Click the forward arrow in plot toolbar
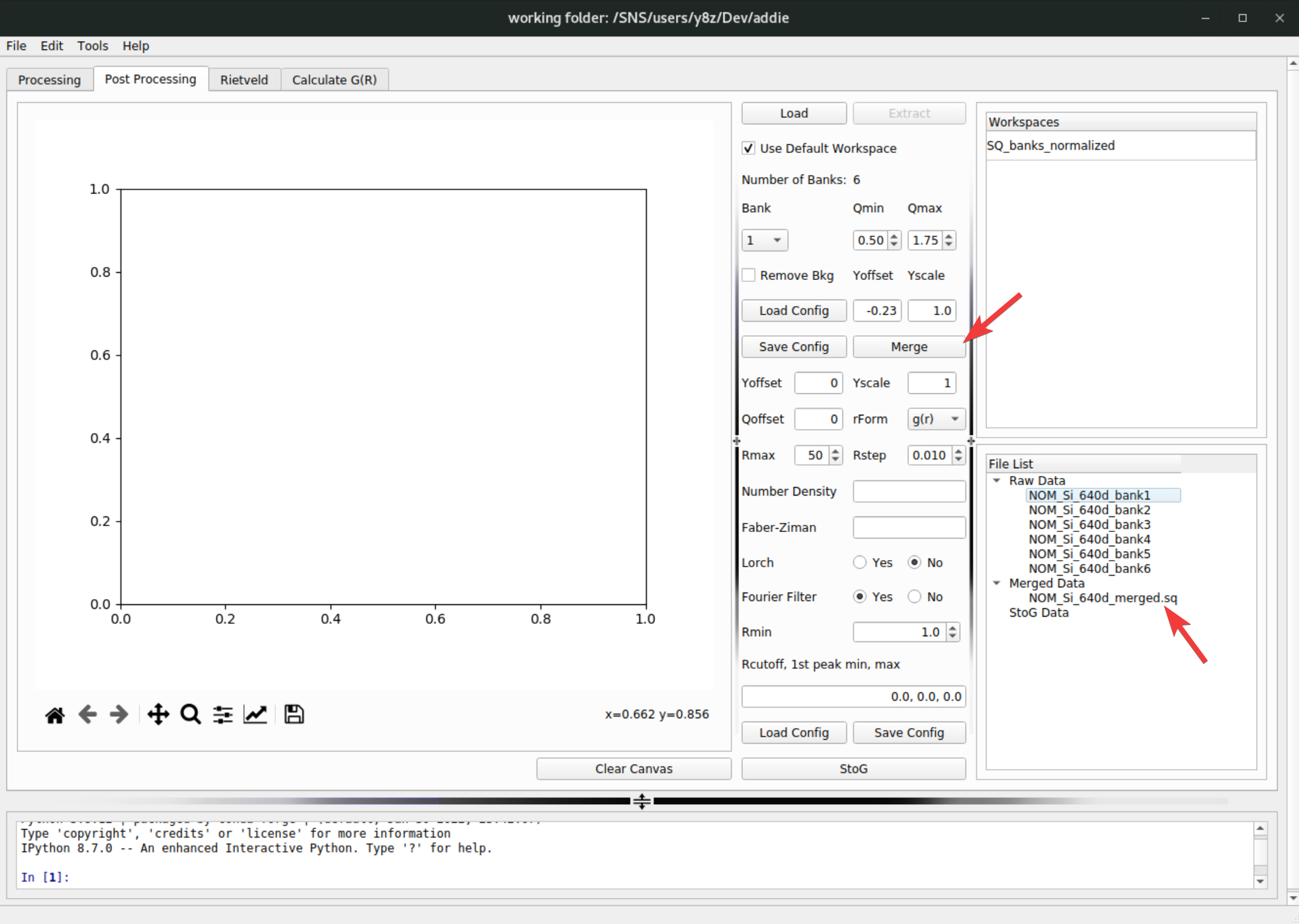The height and width of the screenshot is (924, 1299). tap(119, 715)
